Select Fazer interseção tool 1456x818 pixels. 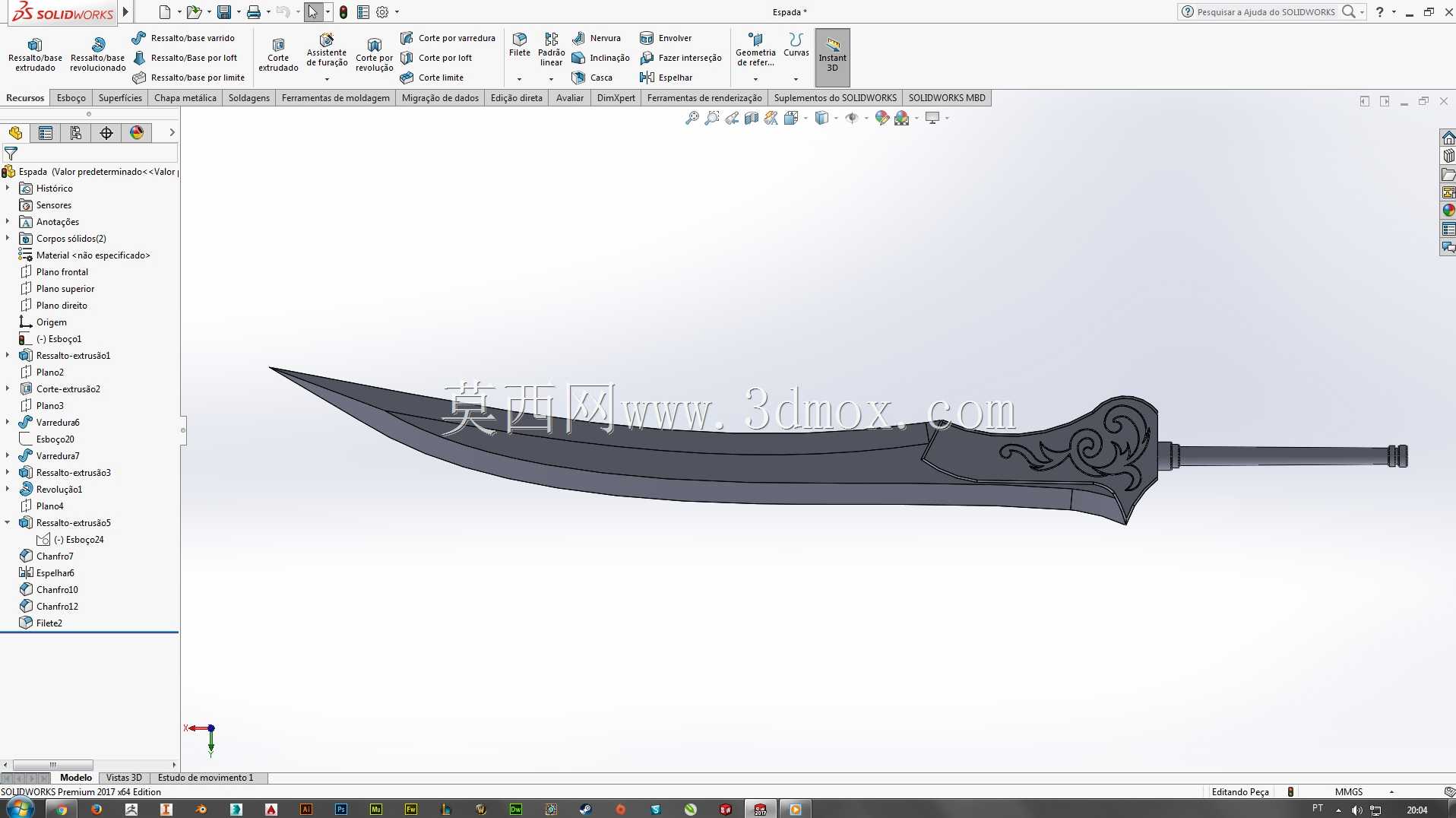click(x=681, y=58)
